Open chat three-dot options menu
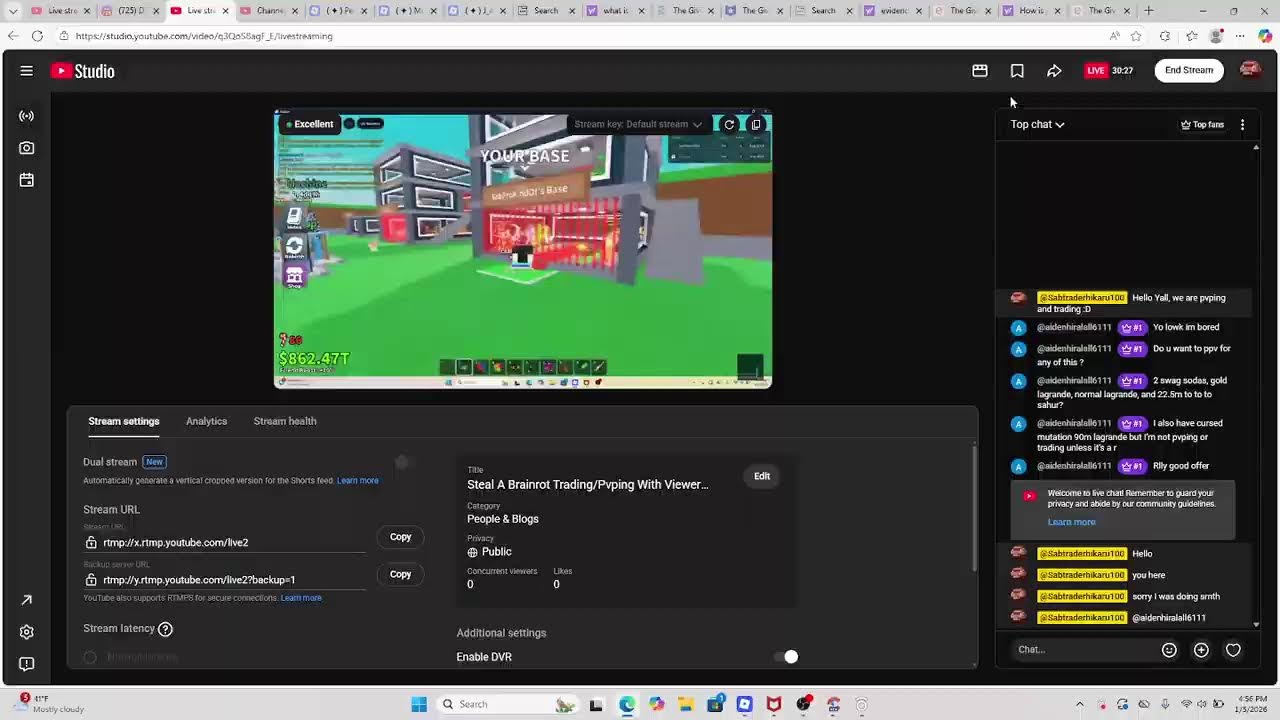1280x720 pixels. (x=1242, y=125)
